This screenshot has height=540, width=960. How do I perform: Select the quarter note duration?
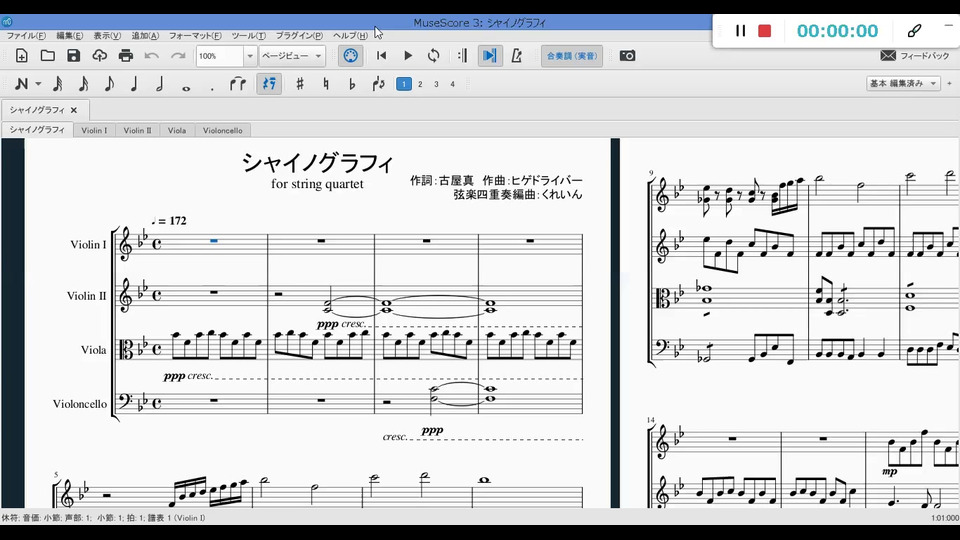point(134,84)
